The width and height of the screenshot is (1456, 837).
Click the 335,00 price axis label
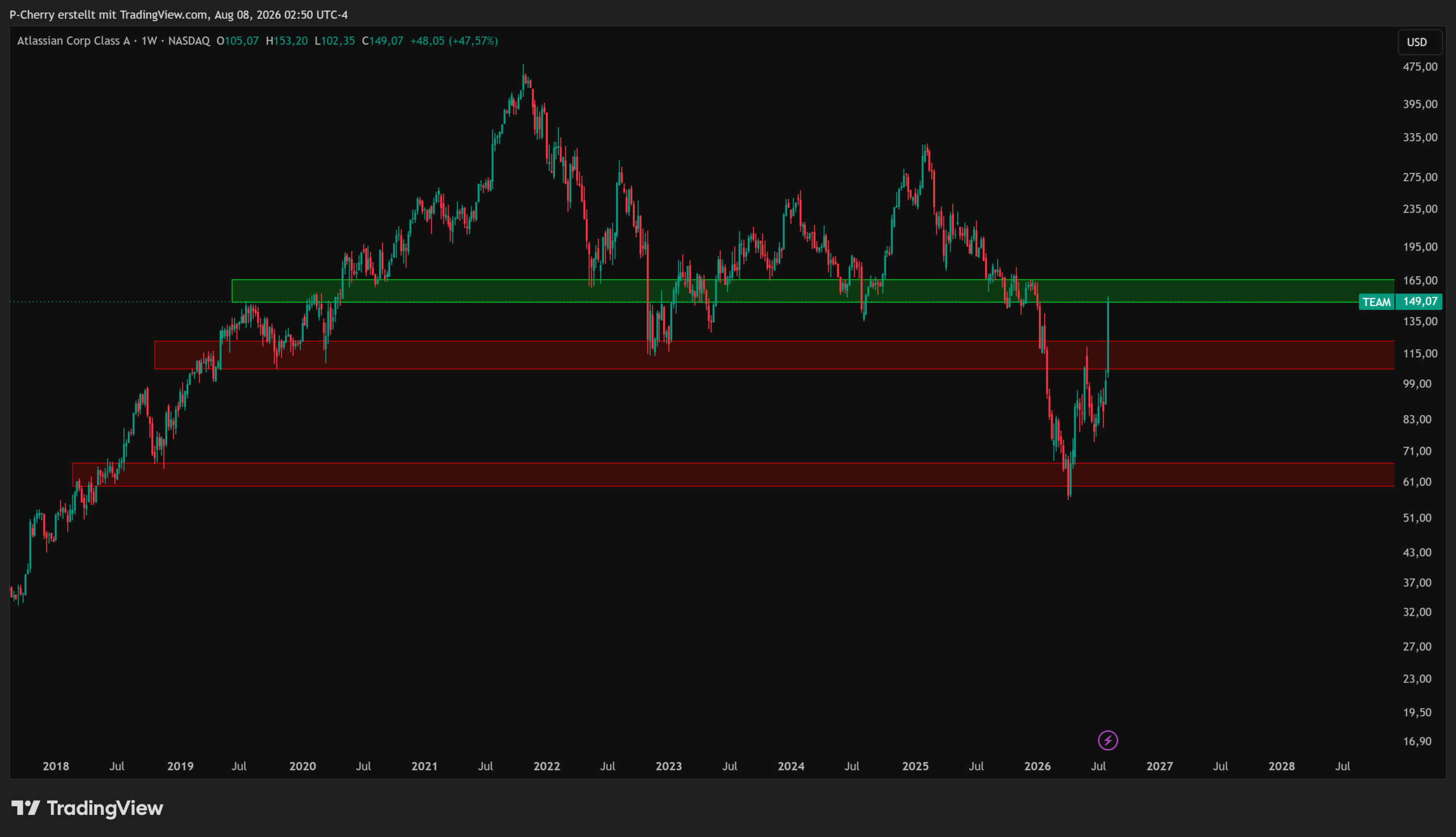point(1420,138)
